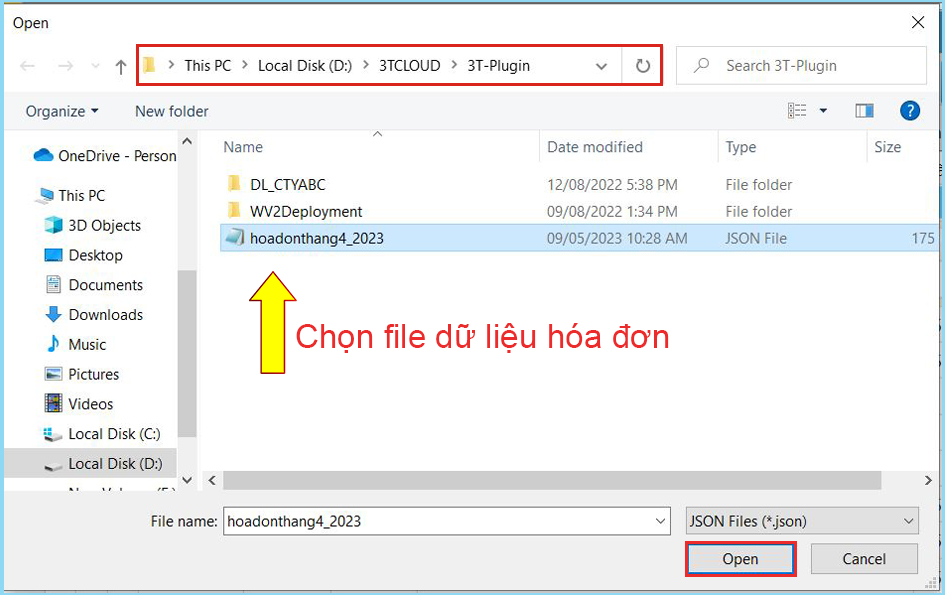Click the Up one level arrow
Image resolution: width=945 pixels, height=595 pixels.
(x=121, y=66)
